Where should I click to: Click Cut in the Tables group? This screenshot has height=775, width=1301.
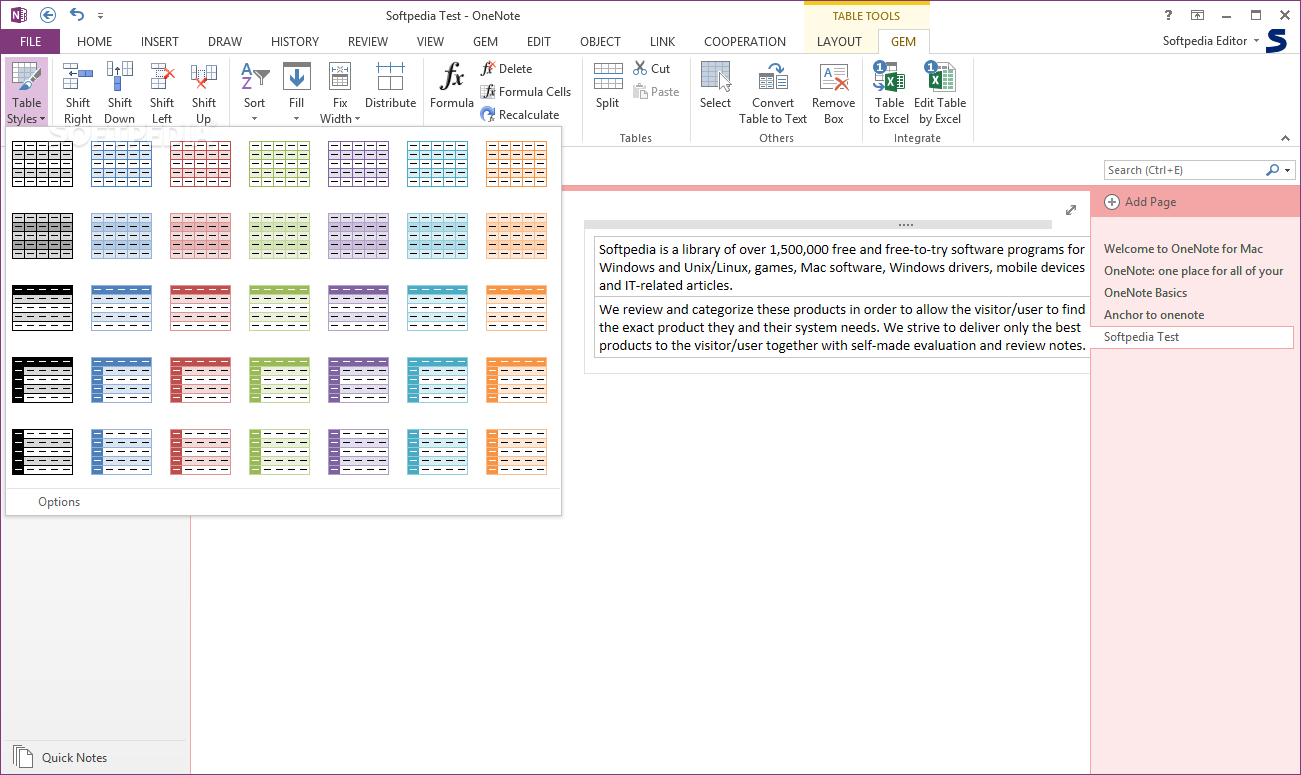652,69
